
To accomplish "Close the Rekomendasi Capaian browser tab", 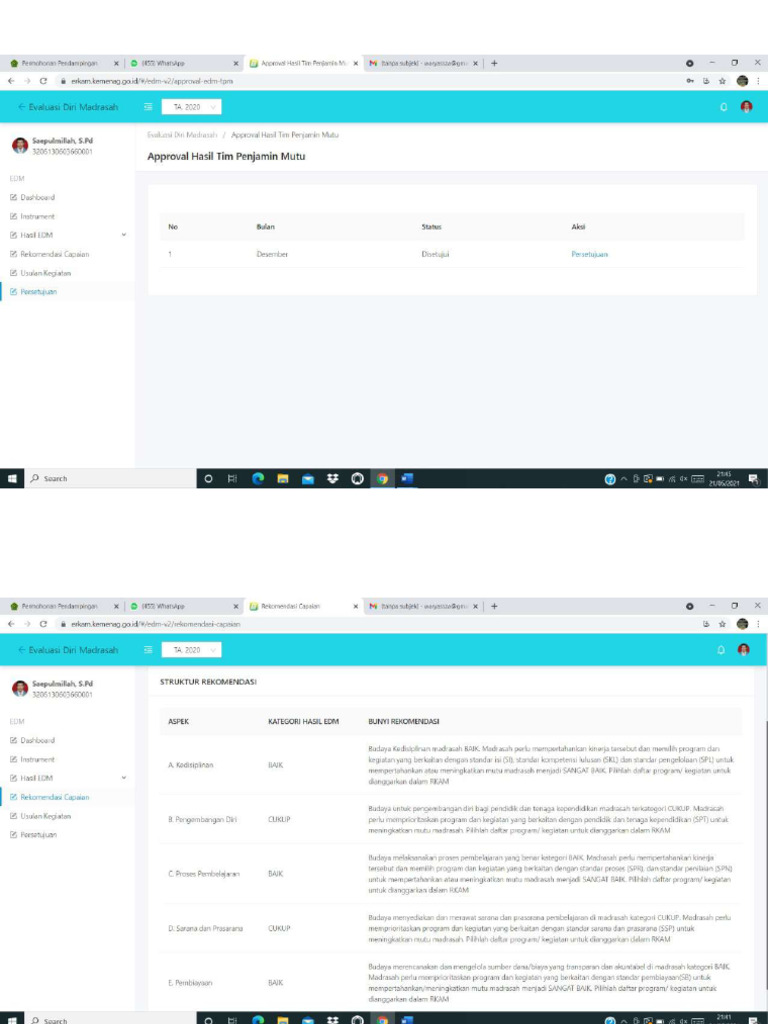I will point(356,606).
